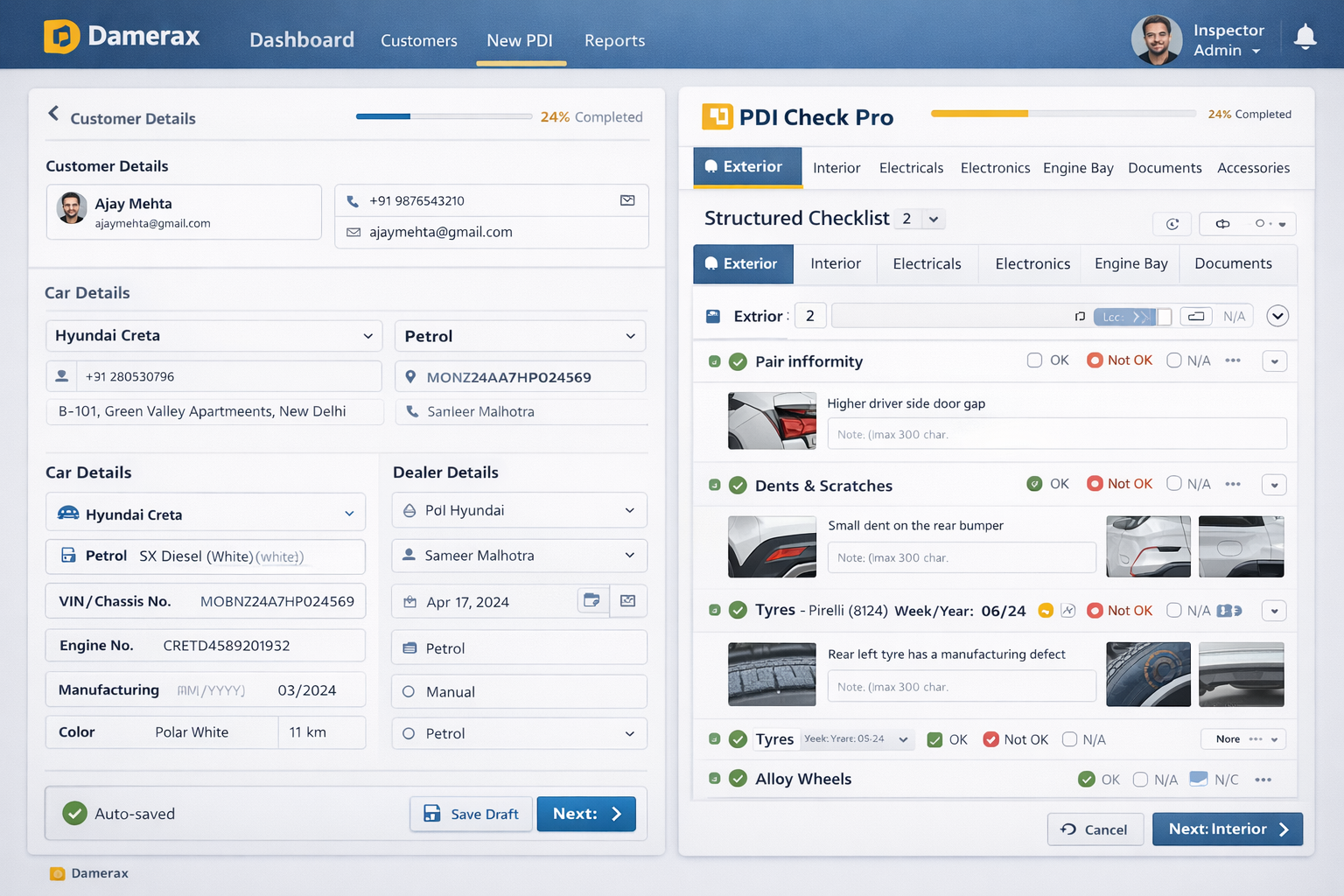Switch to the Interior checklist tab
Screen dimensions: 1344x896
coord(835,263)
